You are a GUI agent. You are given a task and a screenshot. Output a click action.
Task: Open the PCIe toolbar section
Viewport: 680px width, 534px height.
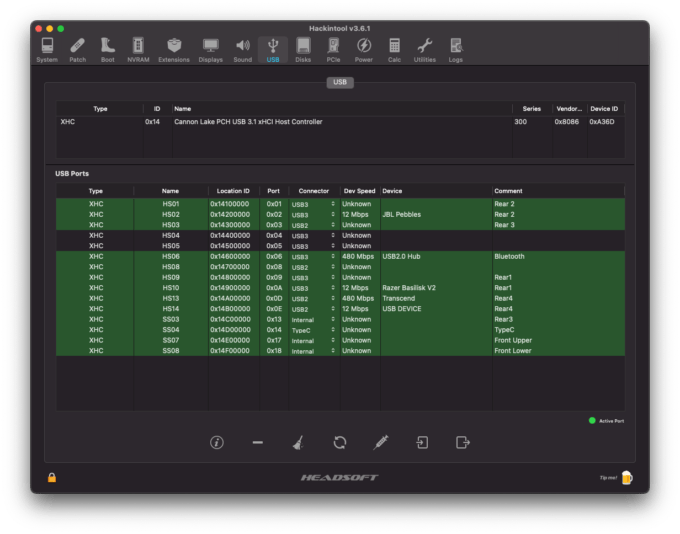(x=333, y=50)
